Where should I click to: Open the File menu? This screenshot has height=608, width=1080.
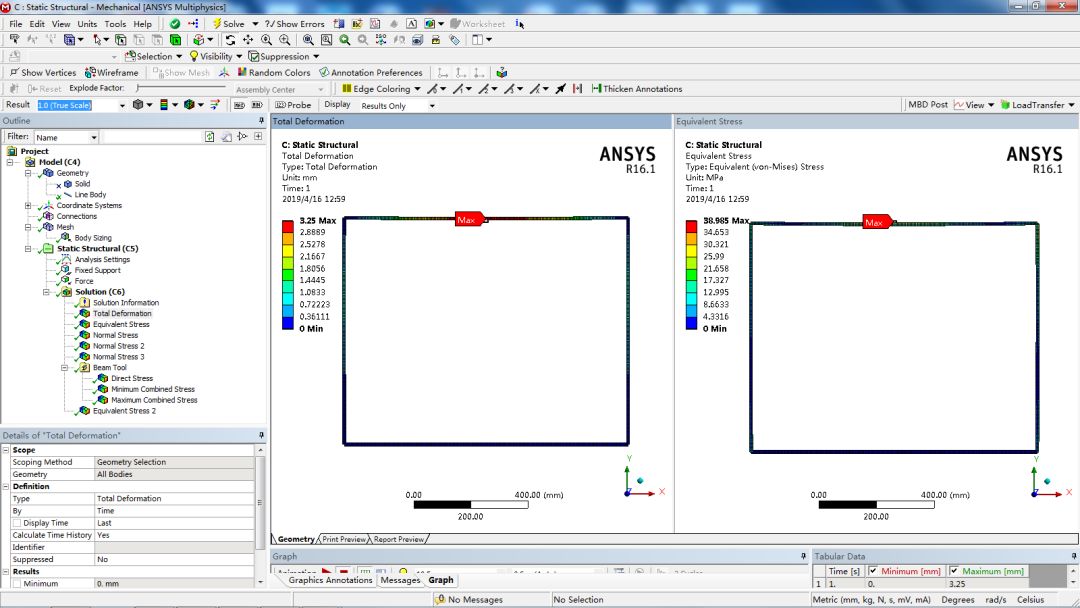[x=15, y=23]
